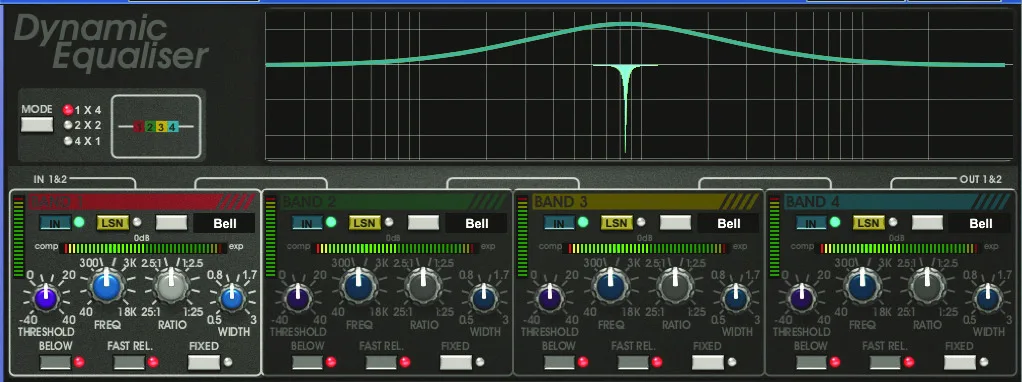Adjust Band 3 THRESHOLD knob
This screenshot has height=382, width=1022.
coord(550,298)
